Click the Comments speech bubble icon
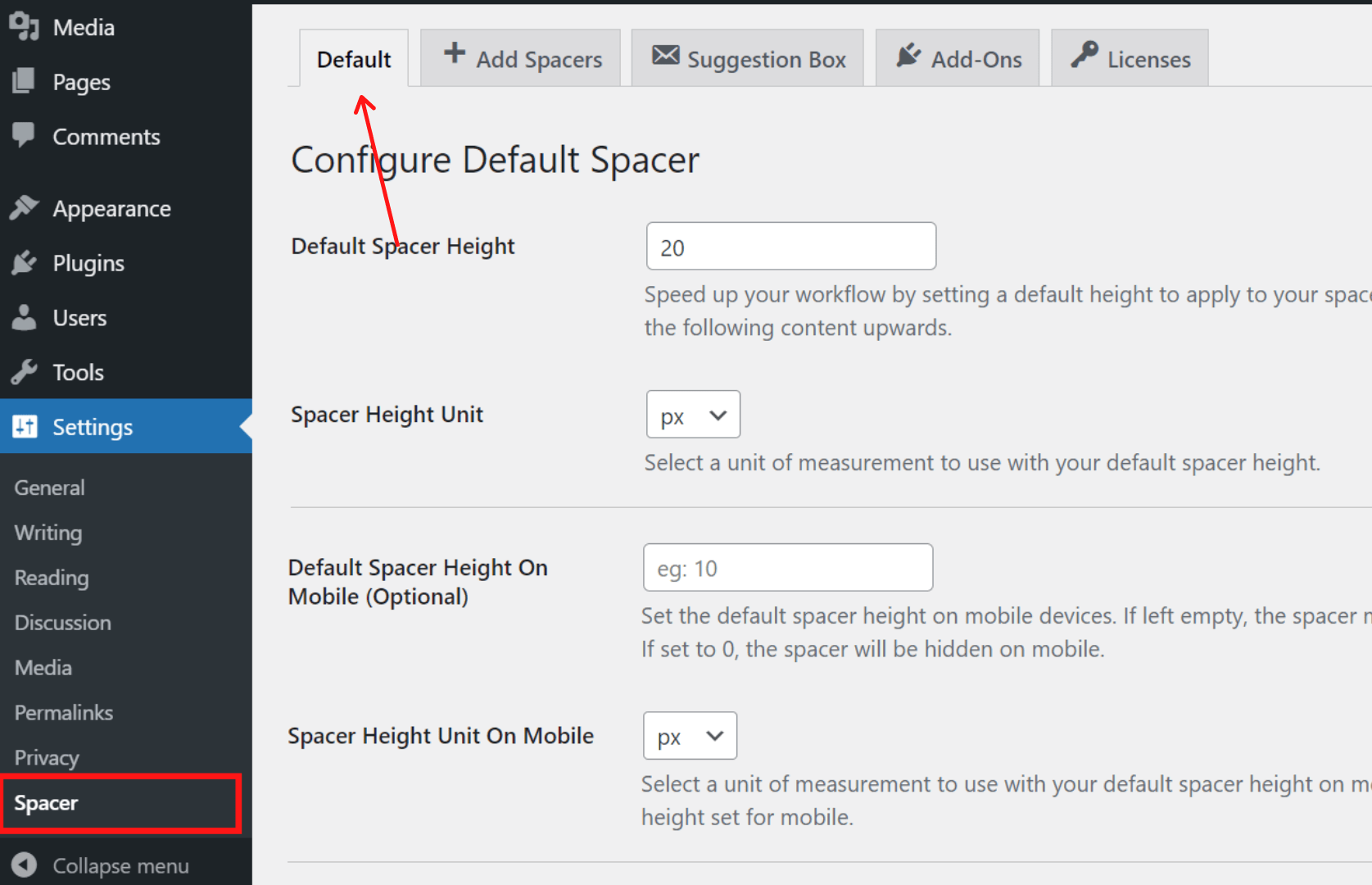The image size is (1372, 885). tap(25, 135)
